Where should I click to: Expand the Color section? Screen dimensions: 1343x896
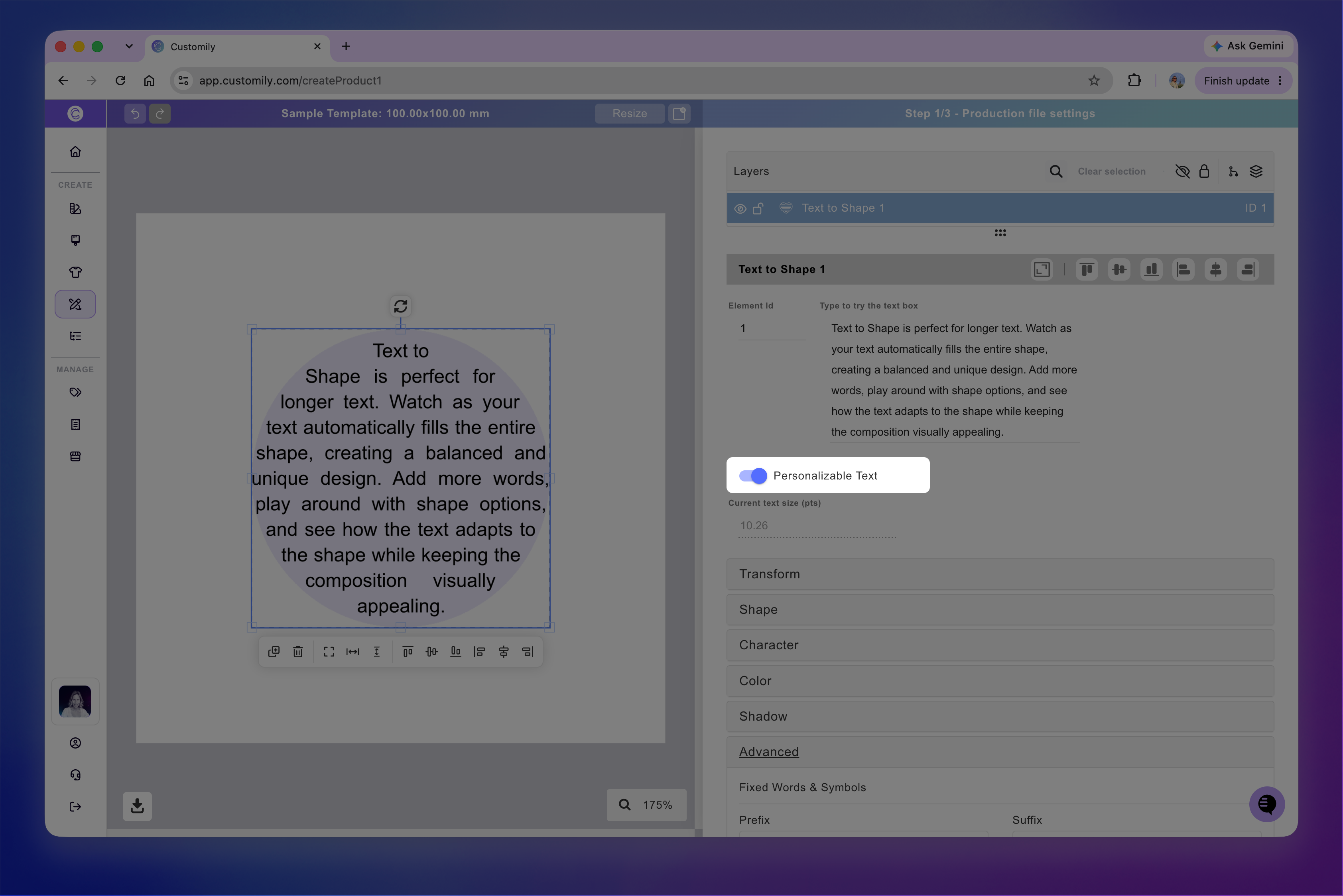1000,681
